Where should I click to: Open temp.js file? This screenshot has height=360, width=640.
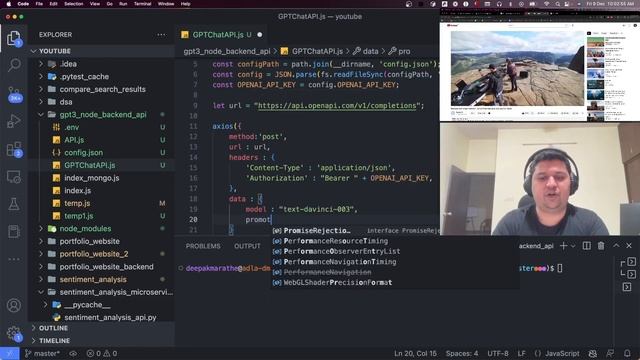point(77,203)
